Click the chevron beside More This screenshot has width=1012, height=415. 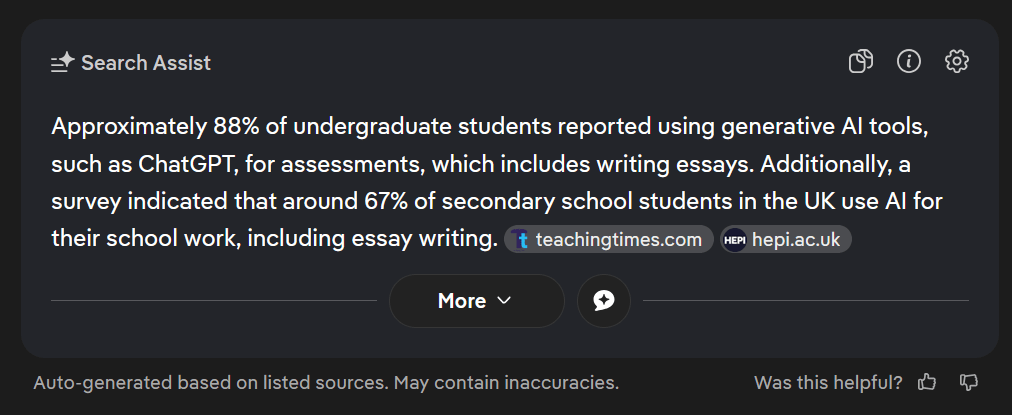pos(504,301)
